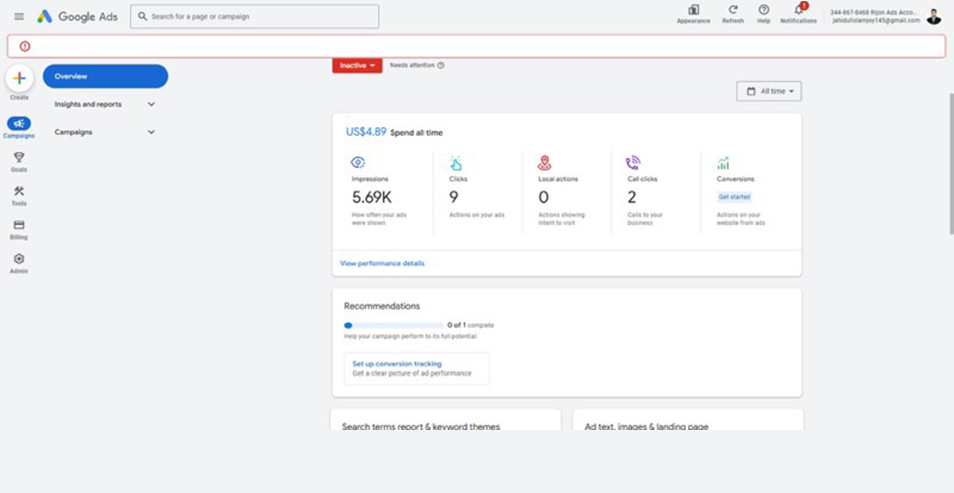Click Ad text, images & landing page heading

pos(646,426)
